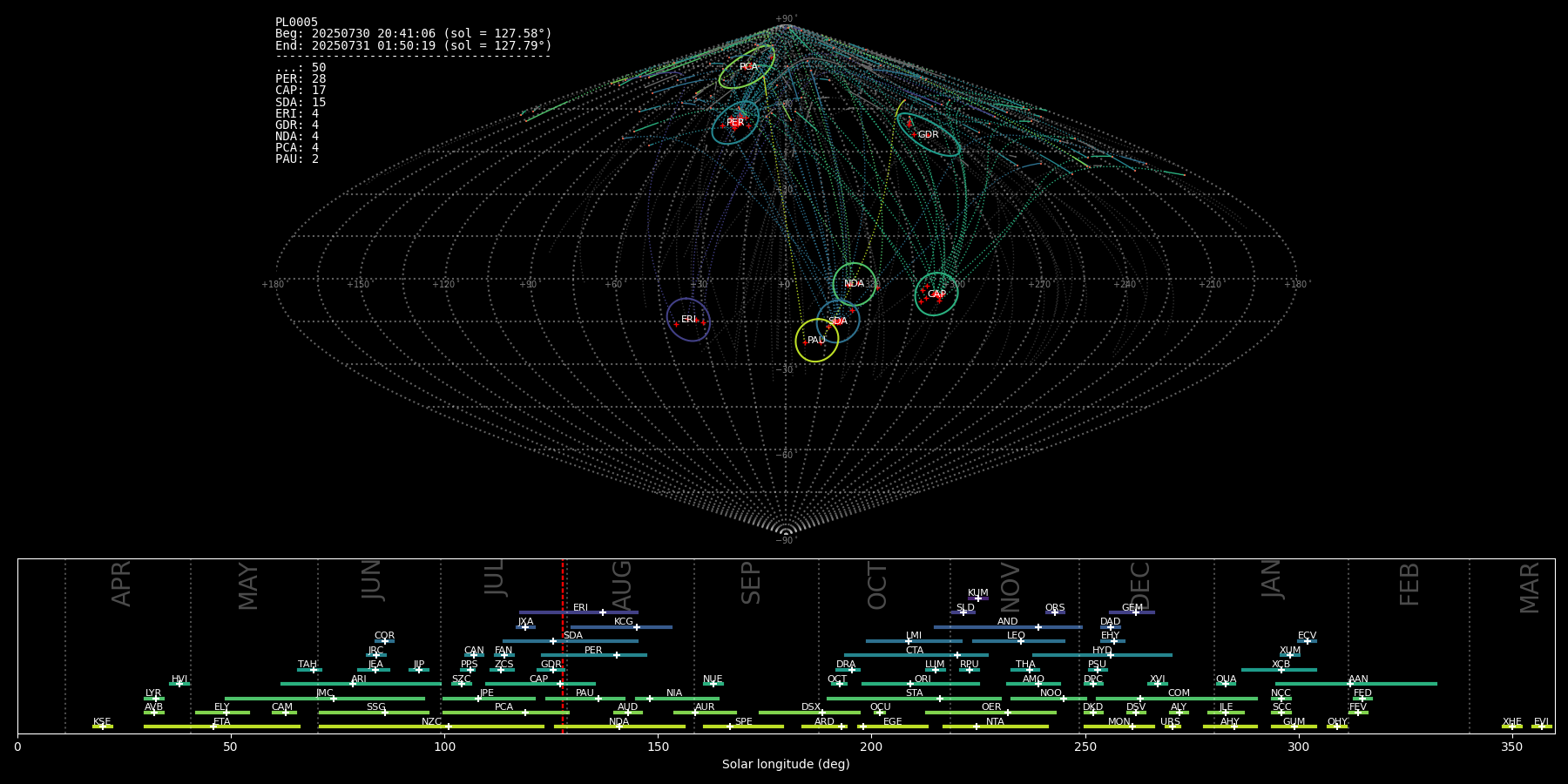Image resolution: width=1568 pixels, height=784 pixels.
Task: Select the GEM shower bar in the timeline
Action: [x=1132, y=612]
